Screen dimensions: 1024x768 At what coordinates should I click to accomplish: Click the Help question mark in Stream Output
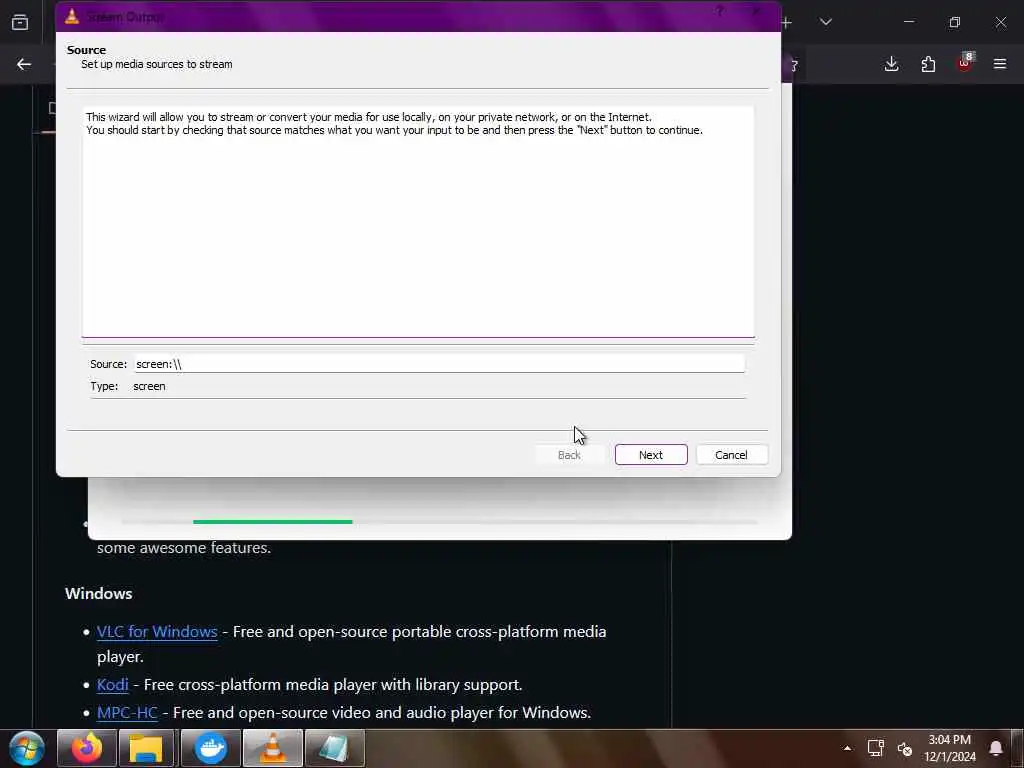719,12
